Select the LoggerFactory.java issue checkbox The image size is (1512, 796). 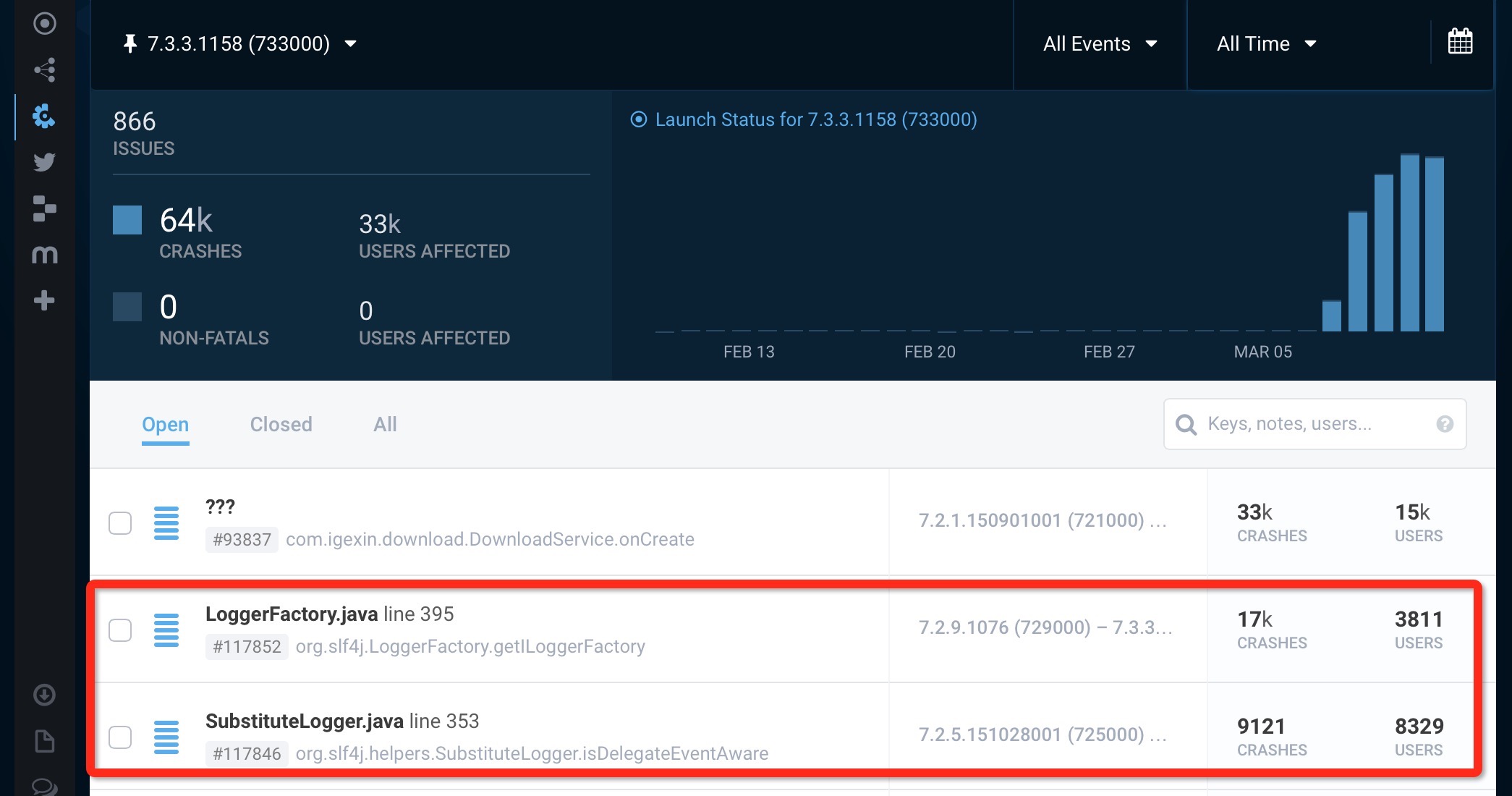(x=120, y=630)
